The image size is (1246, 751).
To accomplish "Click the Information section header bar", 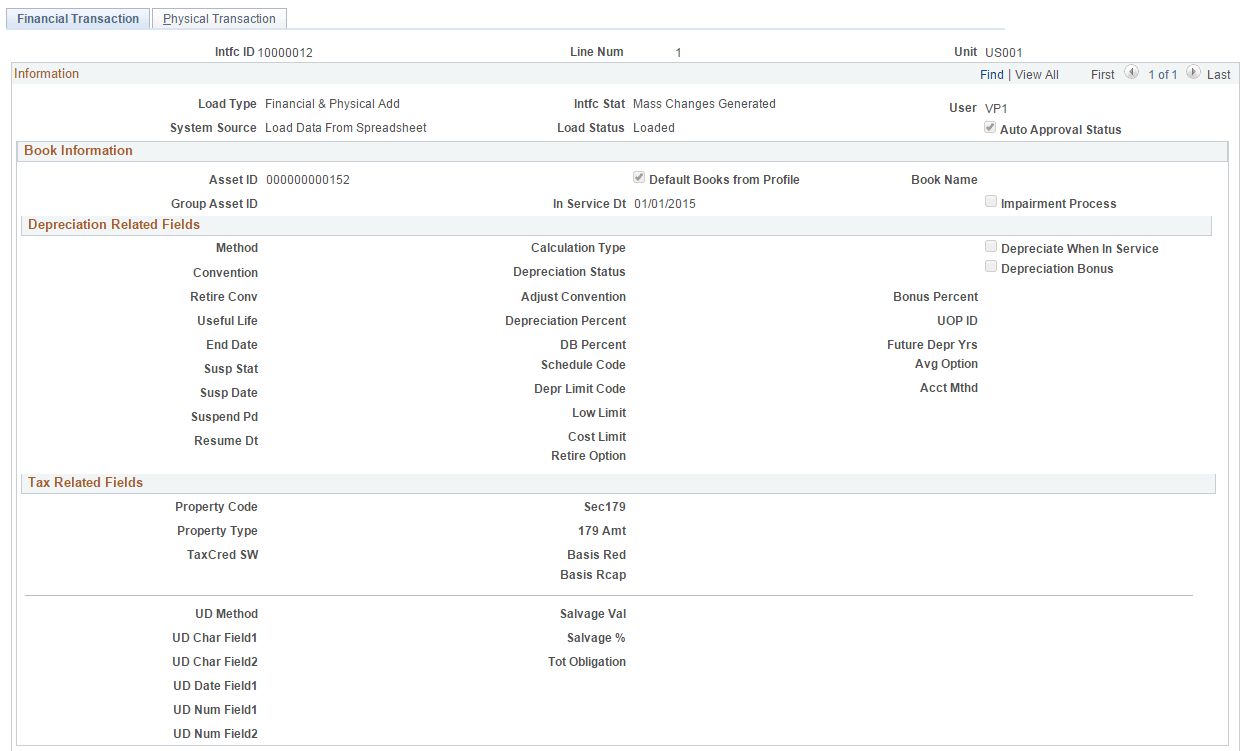I will (x=47, y=73).
